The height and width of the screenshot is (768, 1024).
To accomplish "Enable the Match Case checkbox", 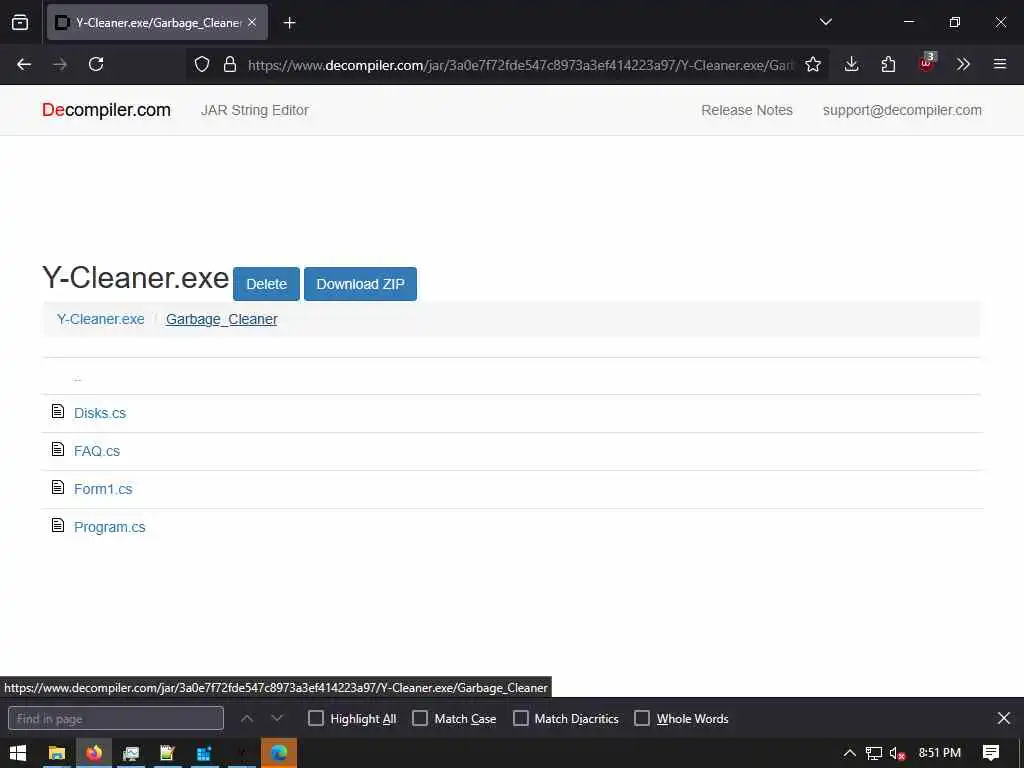I will (x=420, y=718).
